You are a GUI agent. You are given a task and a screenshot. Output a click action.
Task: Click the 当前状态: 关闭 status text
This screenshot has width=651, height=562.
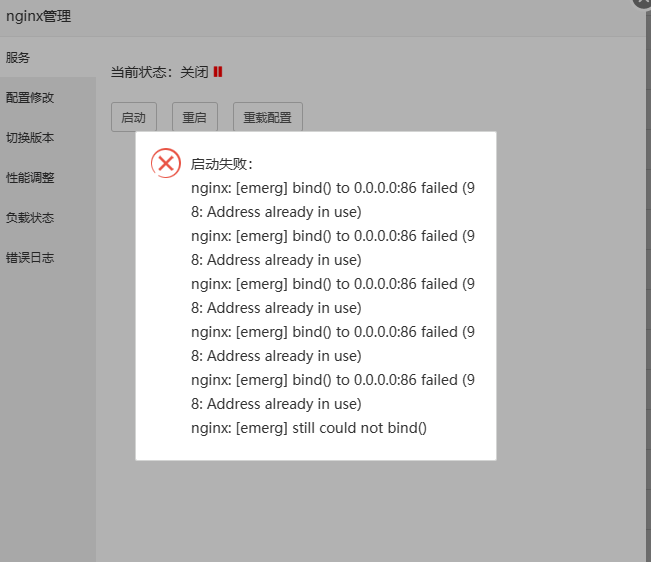pos(159,72)
